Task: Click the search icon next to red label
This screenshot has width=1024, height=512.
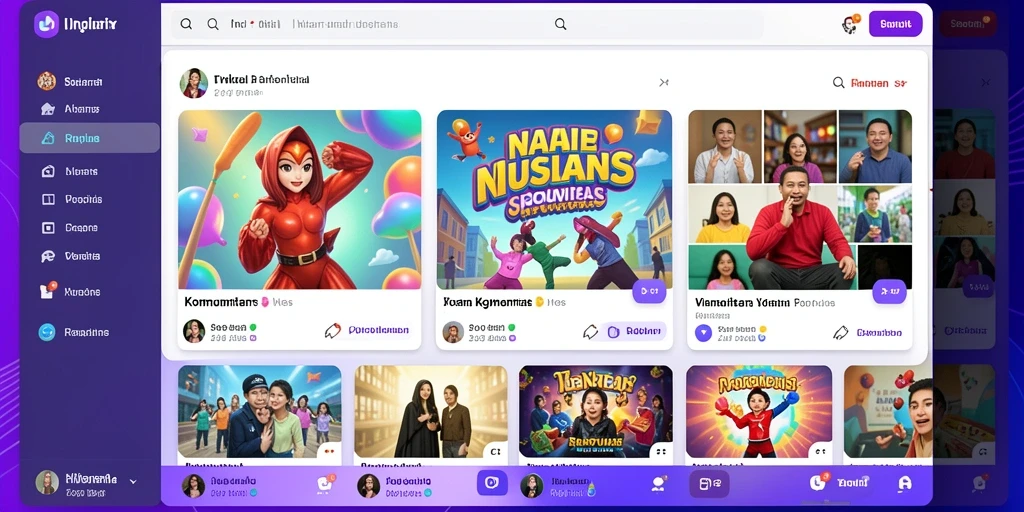Action: pyautogui.click(x=839, y=83)
